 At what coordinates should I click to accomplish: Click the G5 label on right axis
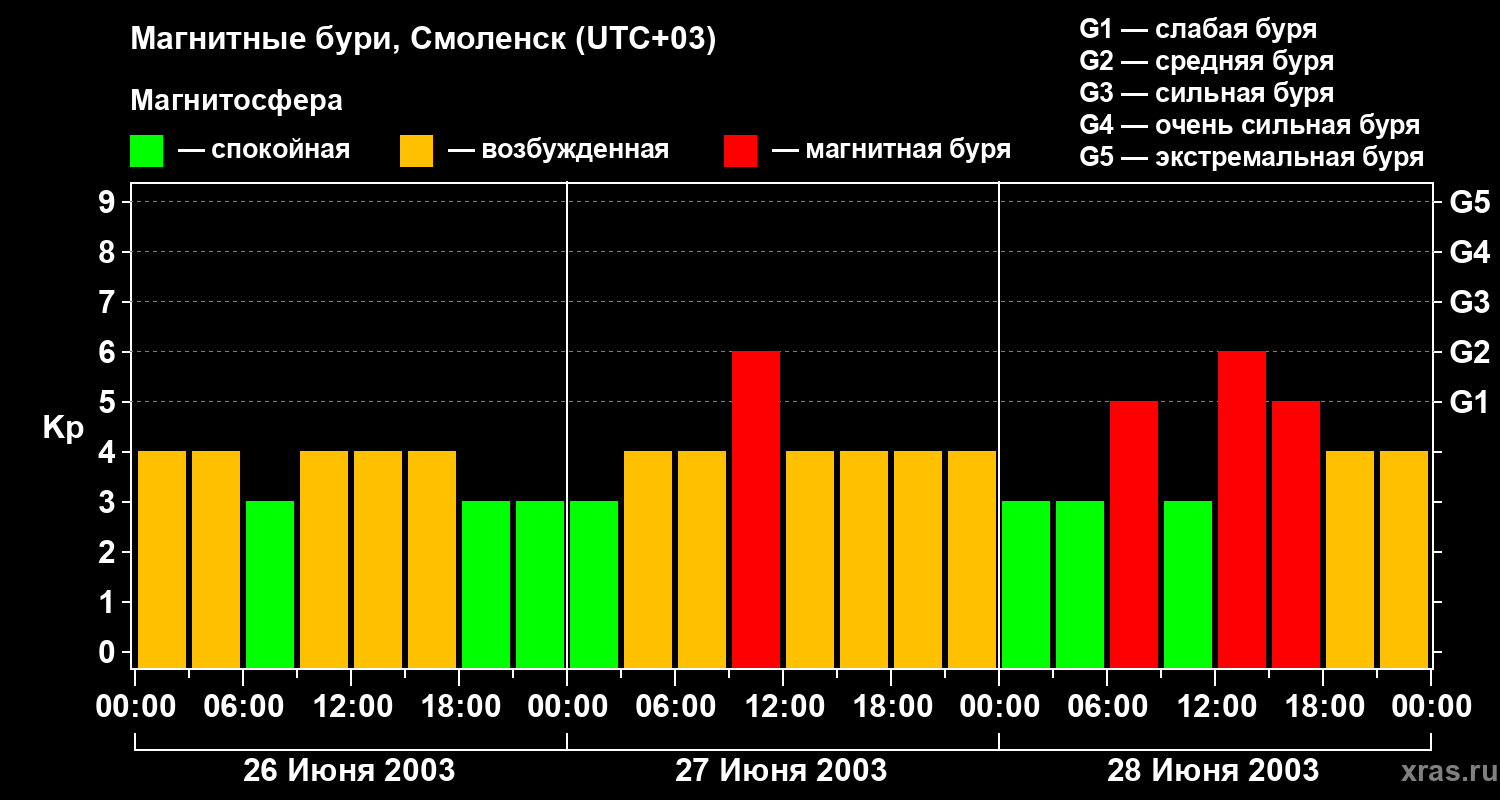click(x=1470, y=202)
